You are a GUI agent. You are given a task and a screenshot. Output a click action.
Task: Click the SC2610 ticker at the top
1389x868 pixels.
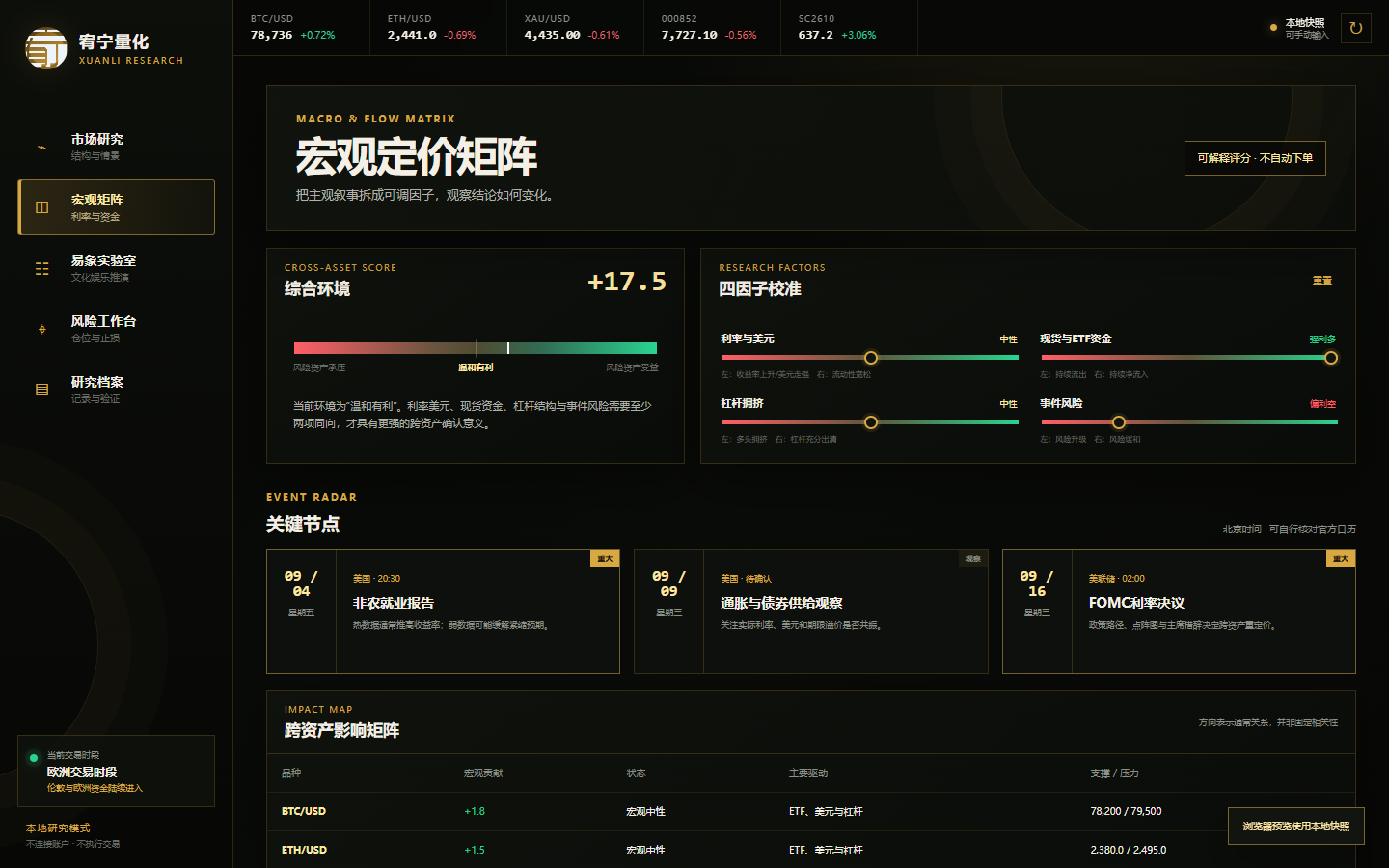(849, 27)
